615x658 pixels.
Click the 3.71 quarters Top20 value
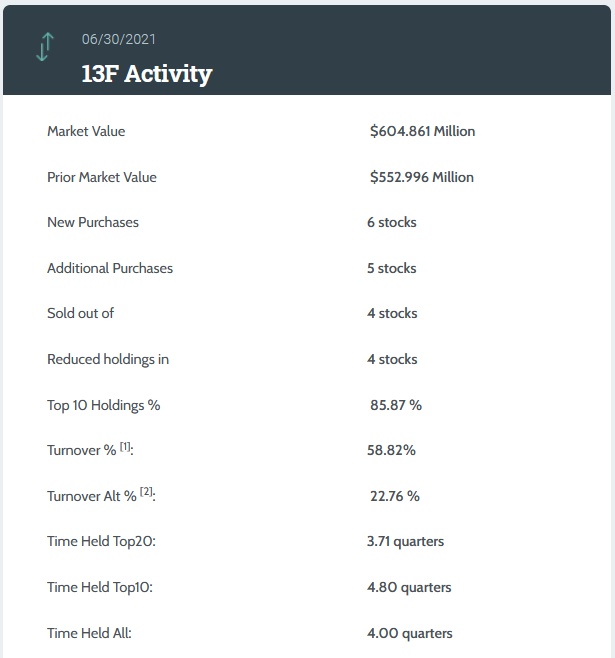coord(405,541)
